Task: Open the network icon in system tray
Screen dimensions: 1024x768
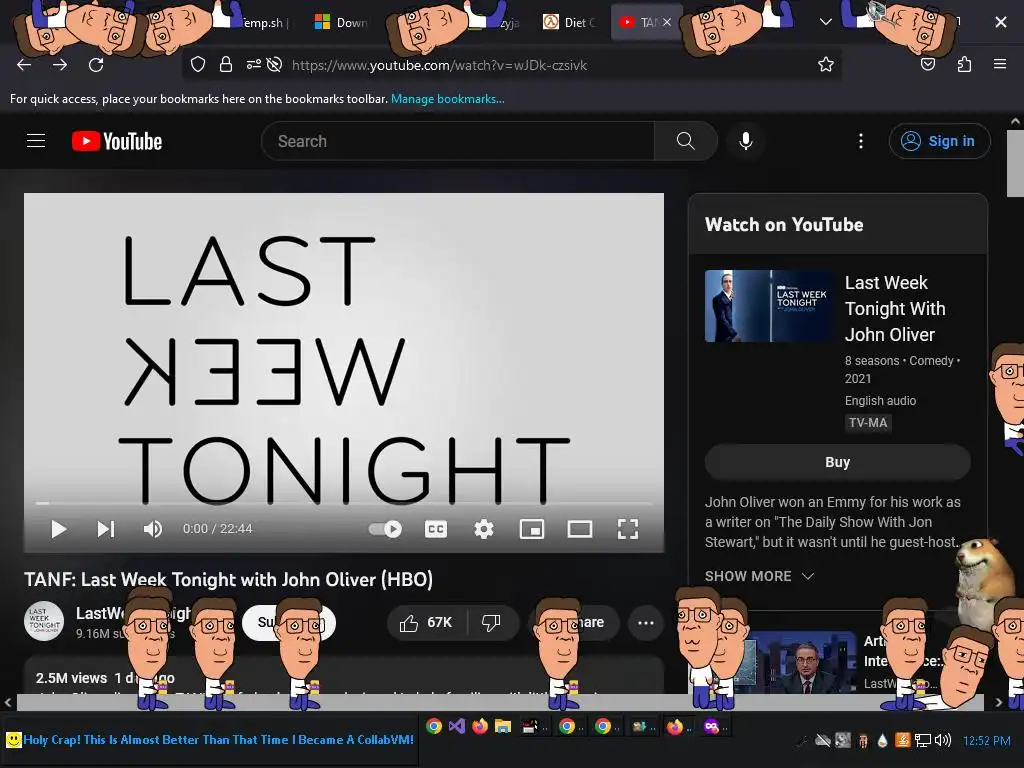Action: (923, 740)
